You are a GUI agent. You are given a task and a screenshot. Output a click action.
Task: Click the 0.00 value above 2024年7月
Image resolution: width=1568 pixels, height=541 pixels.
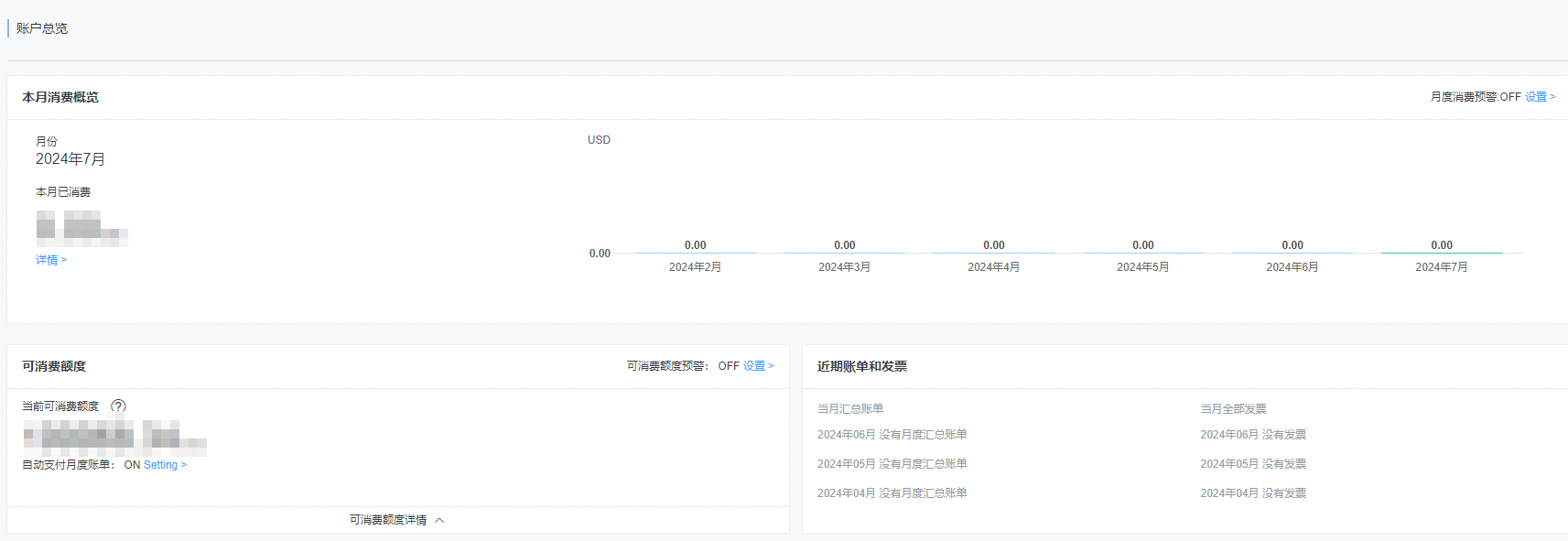[1442, 245]
